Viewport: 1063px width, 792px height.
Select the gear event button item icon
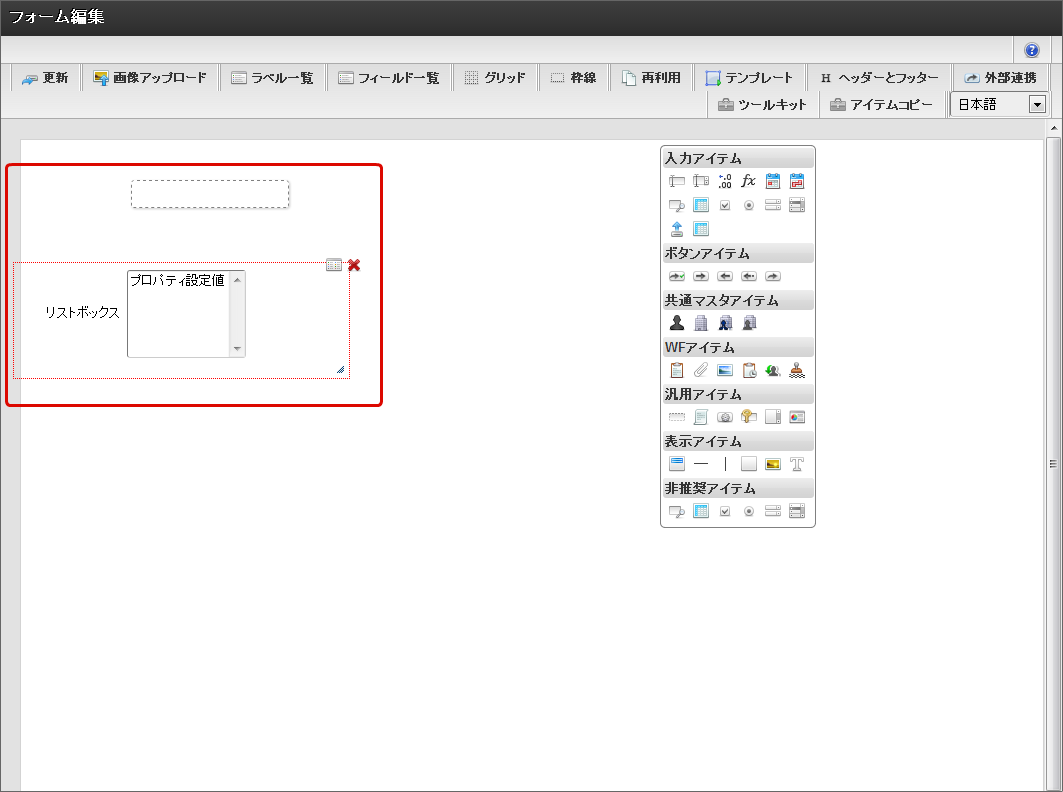coord(725,417)
